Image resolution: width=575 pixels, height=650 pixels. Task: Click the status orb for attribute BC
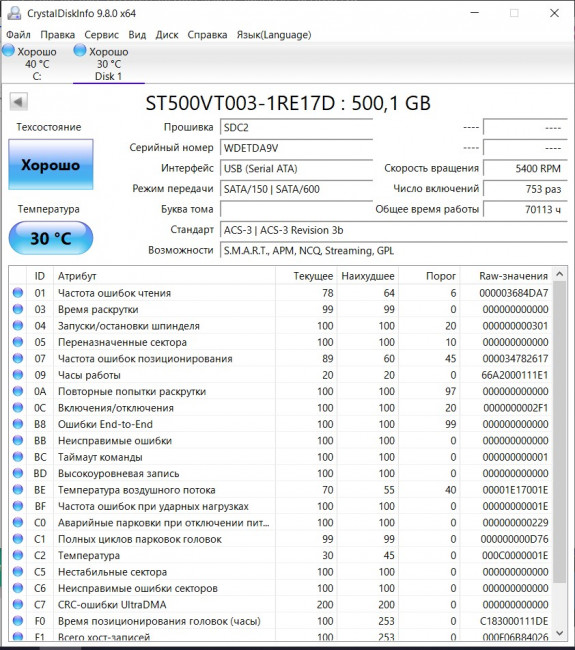tap(18, 457)
